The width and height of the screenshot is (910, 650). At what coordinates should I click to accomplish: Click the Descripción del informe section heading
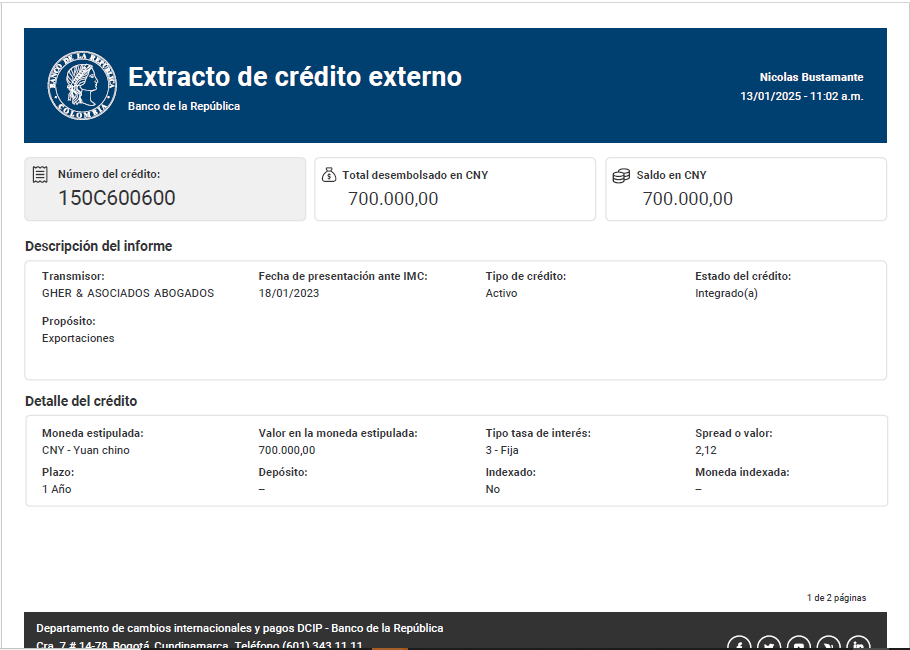pos(98,246)
